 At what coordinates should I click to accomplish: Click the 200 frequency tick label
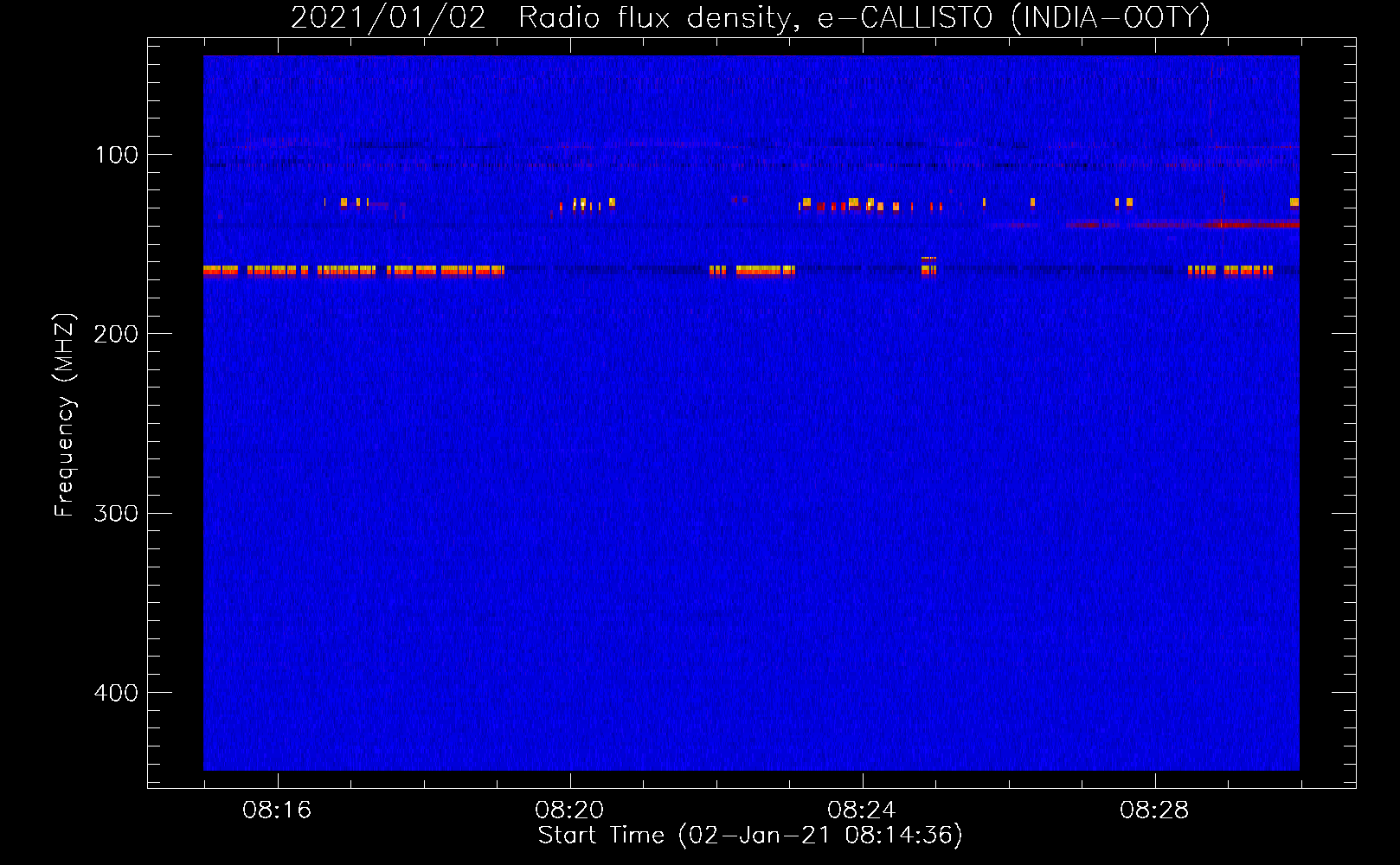[116, 334]
